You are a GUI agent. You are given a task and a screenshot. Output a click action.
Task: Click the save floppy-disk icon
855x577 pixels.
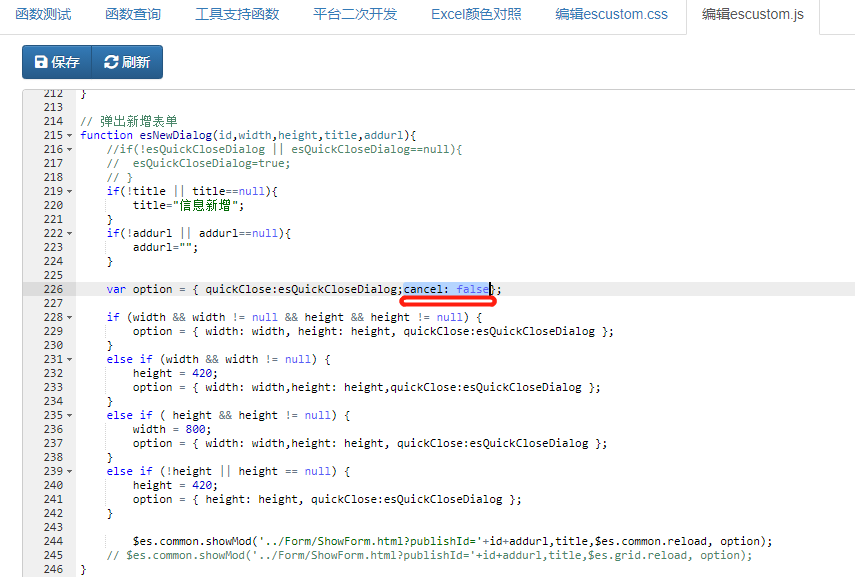tap(41, 62)
